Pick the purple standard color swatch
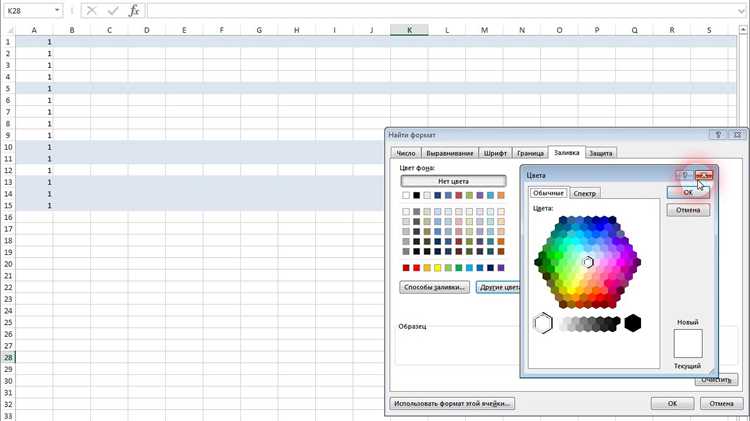 click(501, 268)
